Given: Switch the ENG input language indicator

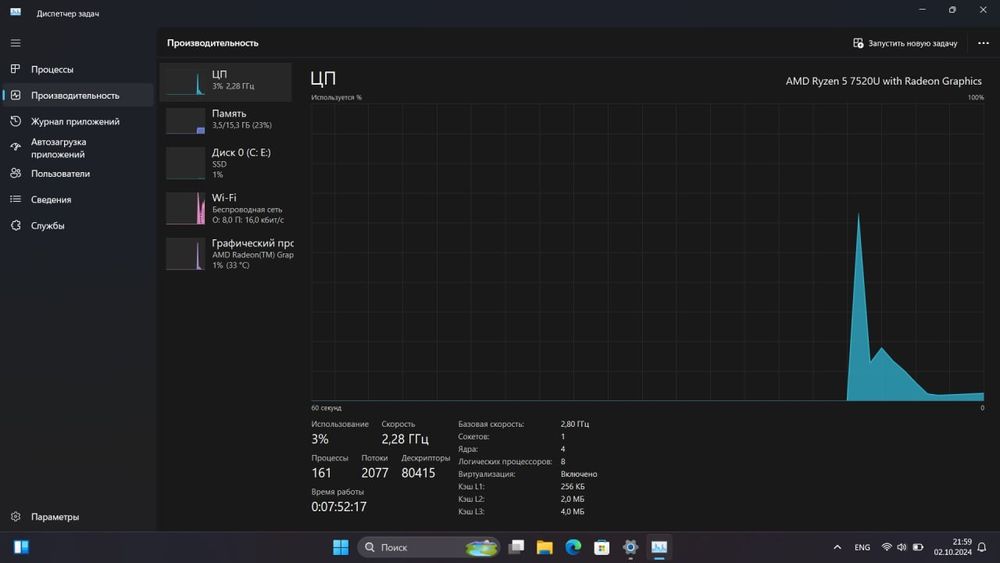Looking at the screenshot, I should 862,547.
